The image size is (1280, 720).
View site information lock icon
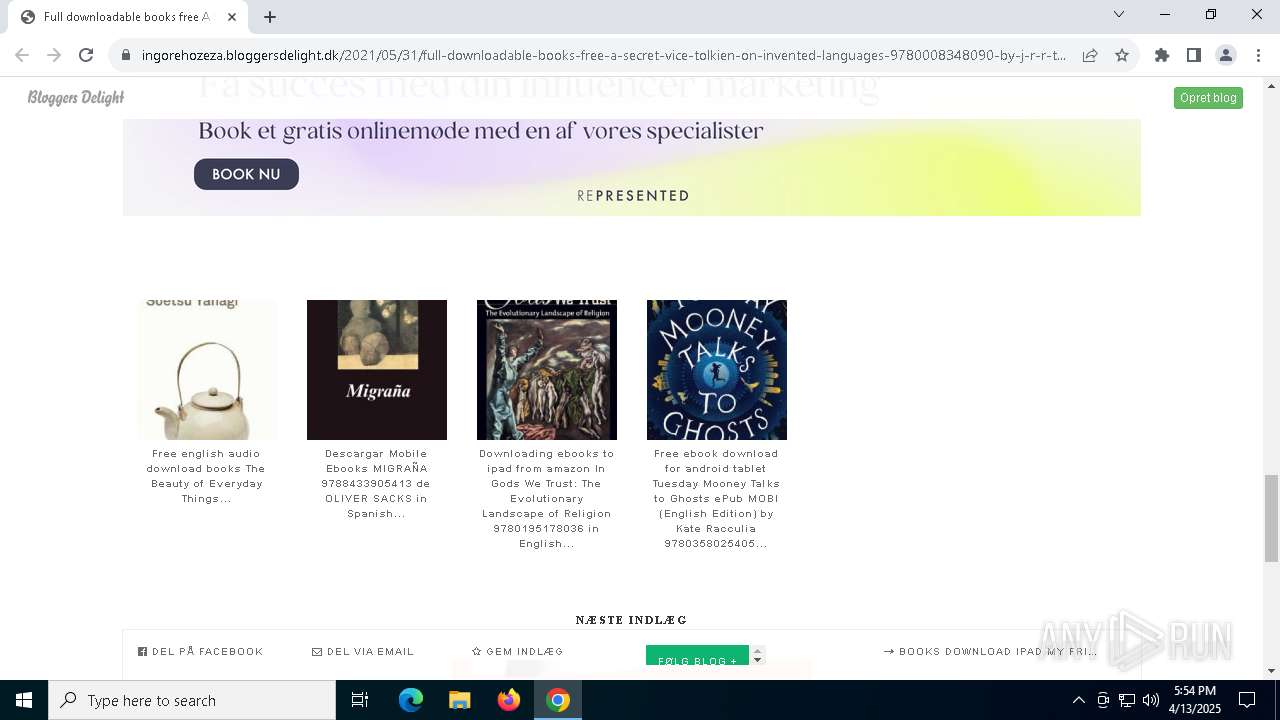[x=126, y=55]
